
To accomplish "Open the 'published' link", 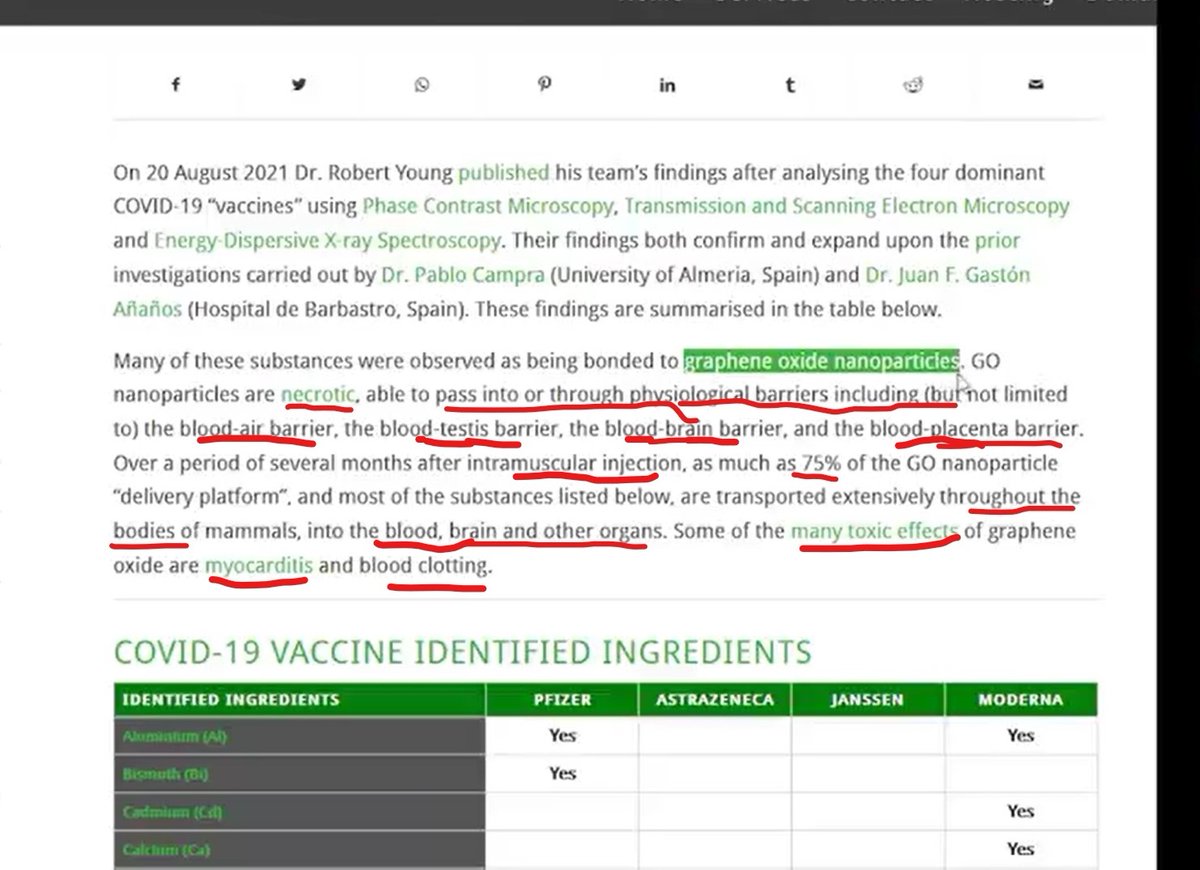I will (503, 173).
